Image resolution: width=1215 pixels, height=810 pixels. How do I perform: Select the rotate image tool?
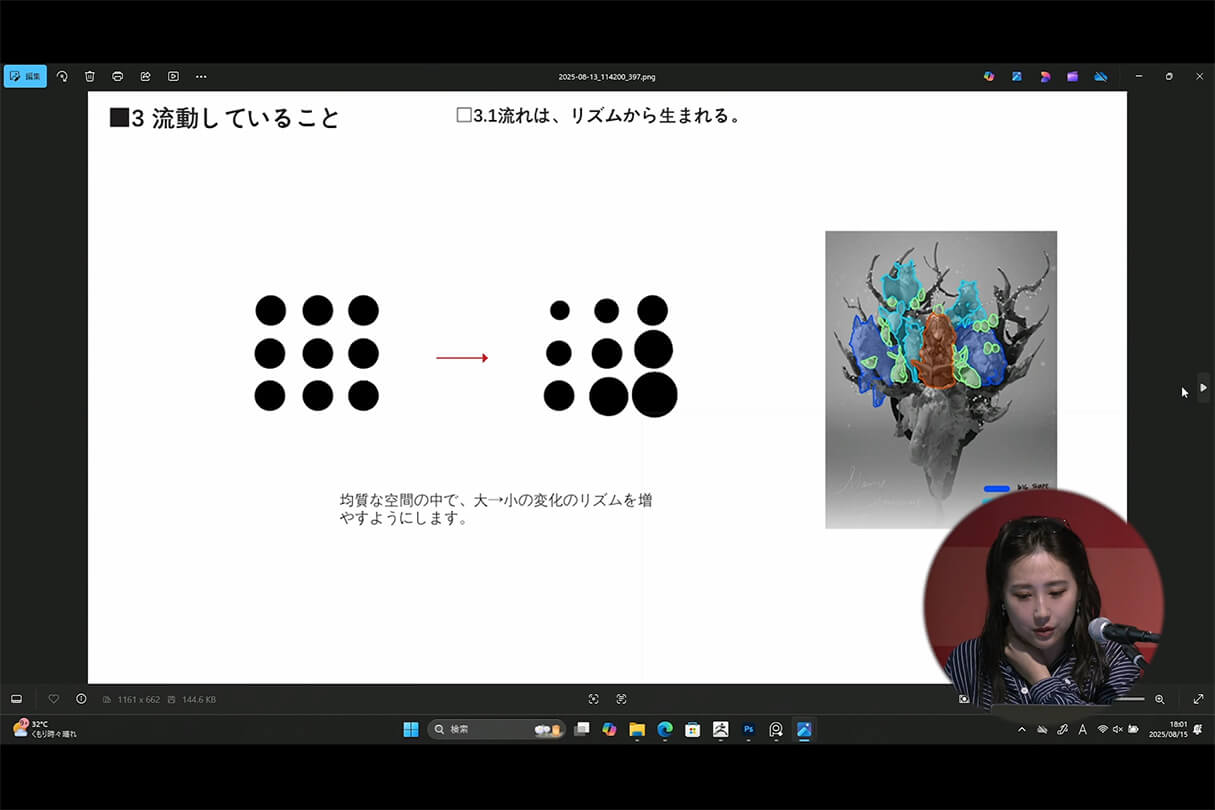click(x=61, y=76)
